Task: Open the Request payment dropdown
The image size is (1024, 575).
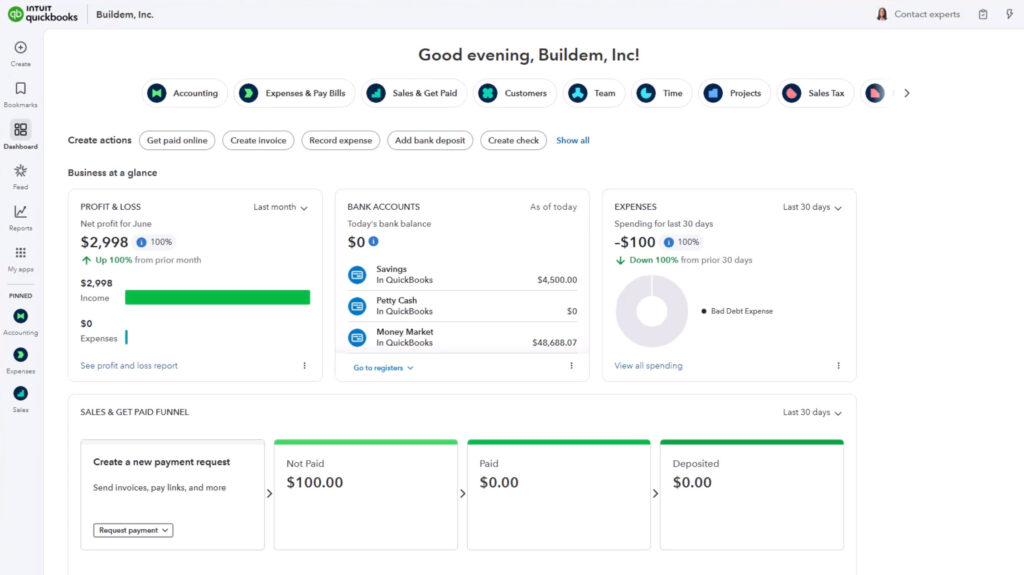Action: [x=133, y=530]
